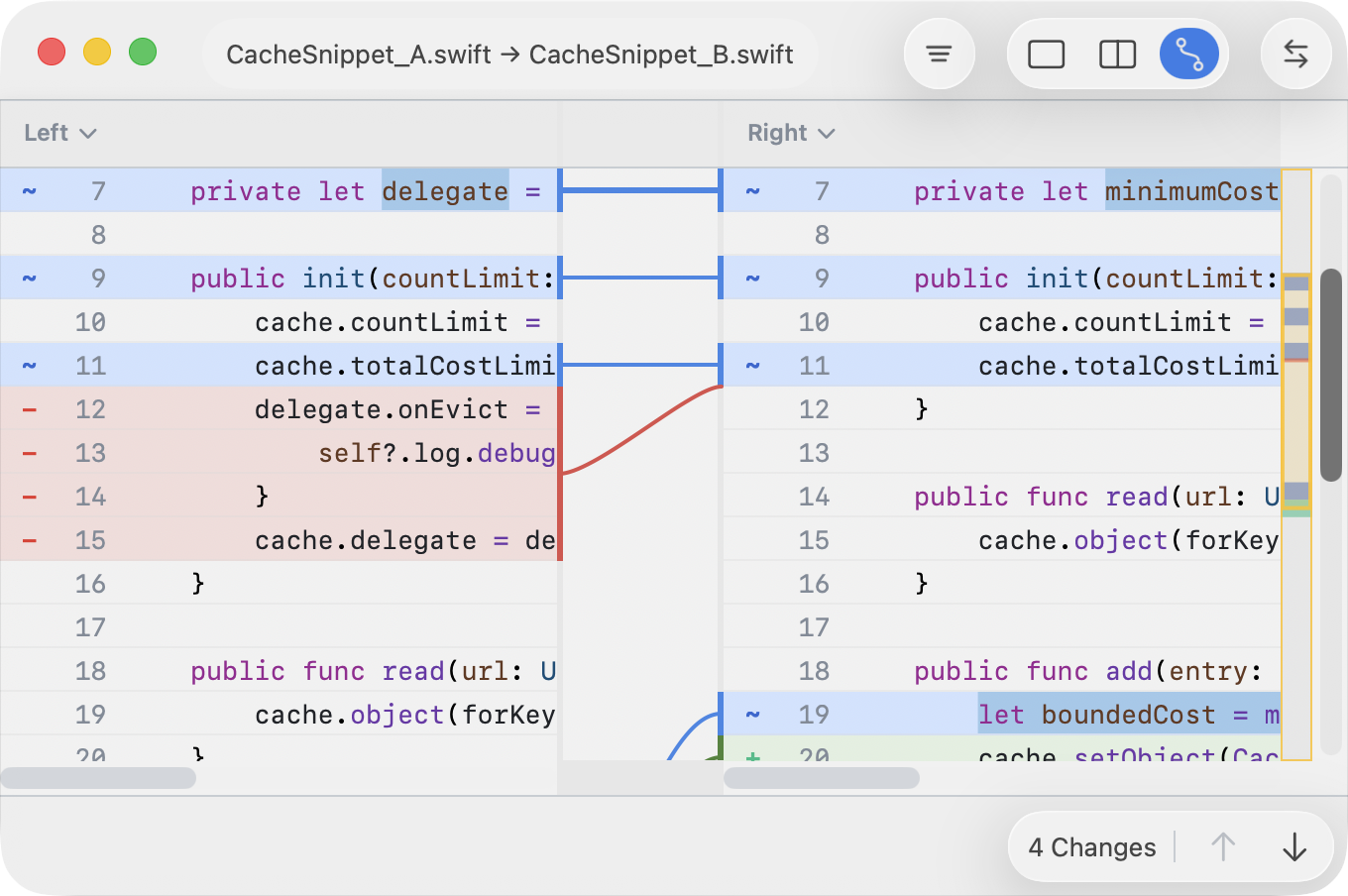
Task: Click the vertical scrollbar thumb
Action: (x=1331, y=375)
